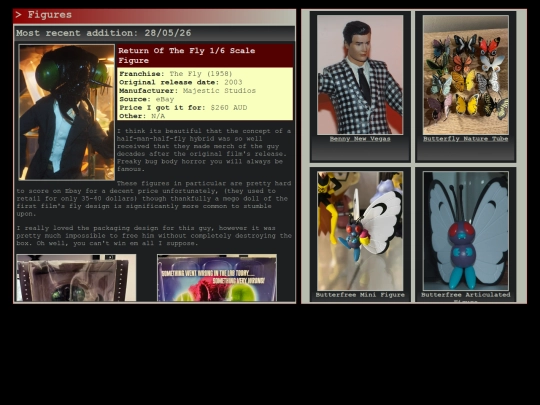Open the Butterfree Mini Figure link
540x405 pixels.
(x=360, y=295)
